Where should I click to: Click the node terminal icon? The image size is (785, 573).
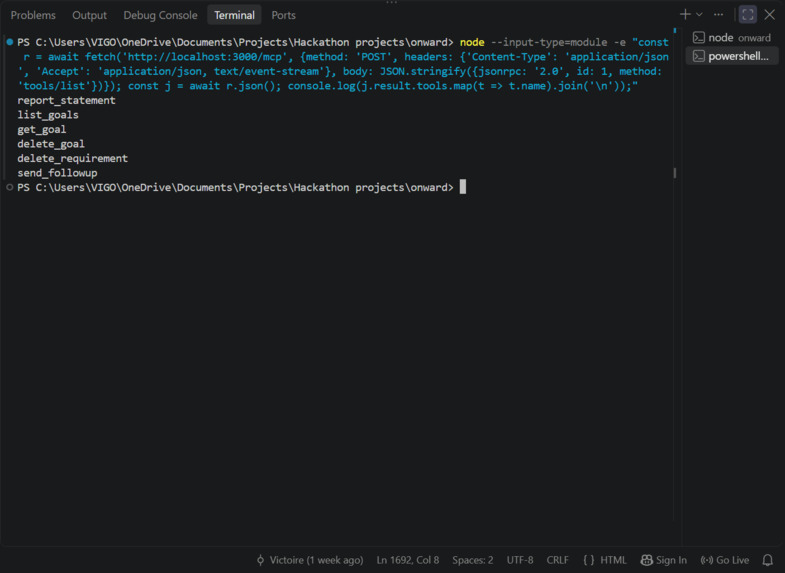(x=698, y=38)
